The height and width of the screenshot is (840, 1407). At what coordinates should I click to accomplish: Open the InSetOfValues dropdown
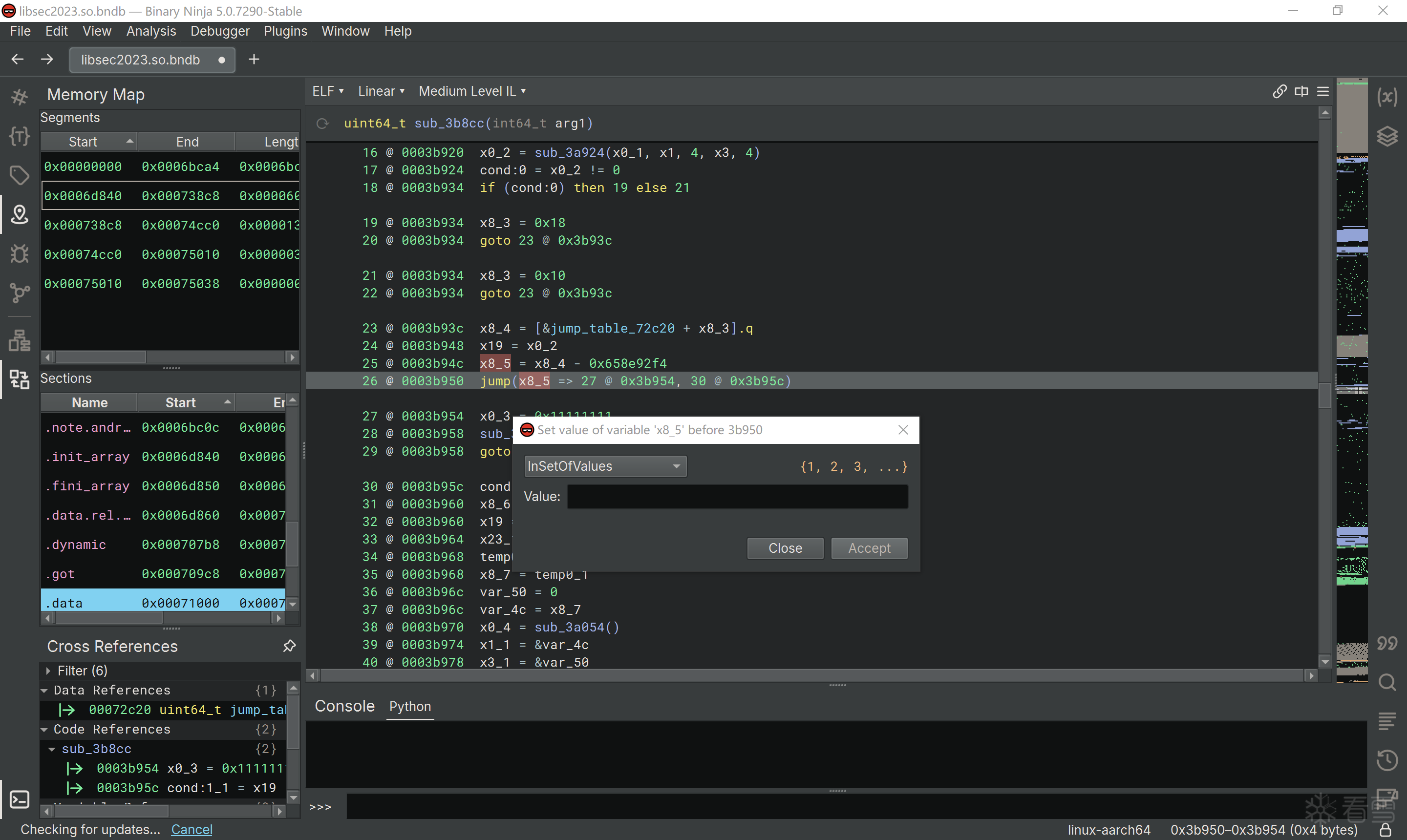(605, 466)
